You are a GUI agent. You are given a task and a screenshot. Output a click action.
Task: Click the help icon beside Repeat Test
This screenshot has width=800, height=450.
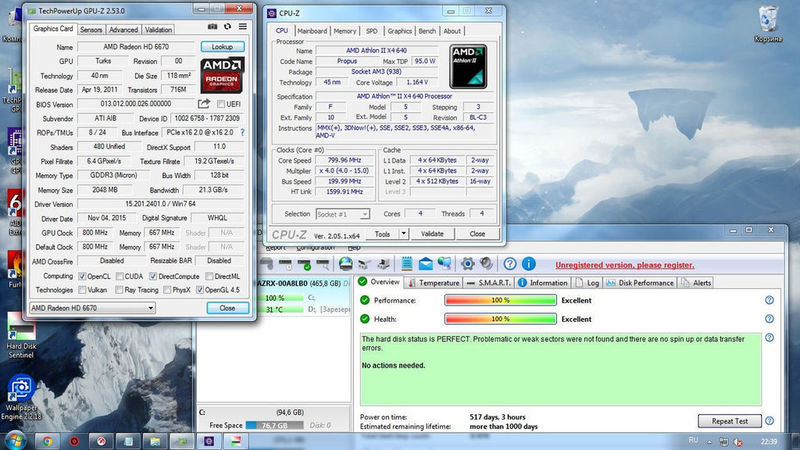click(769, 421)
